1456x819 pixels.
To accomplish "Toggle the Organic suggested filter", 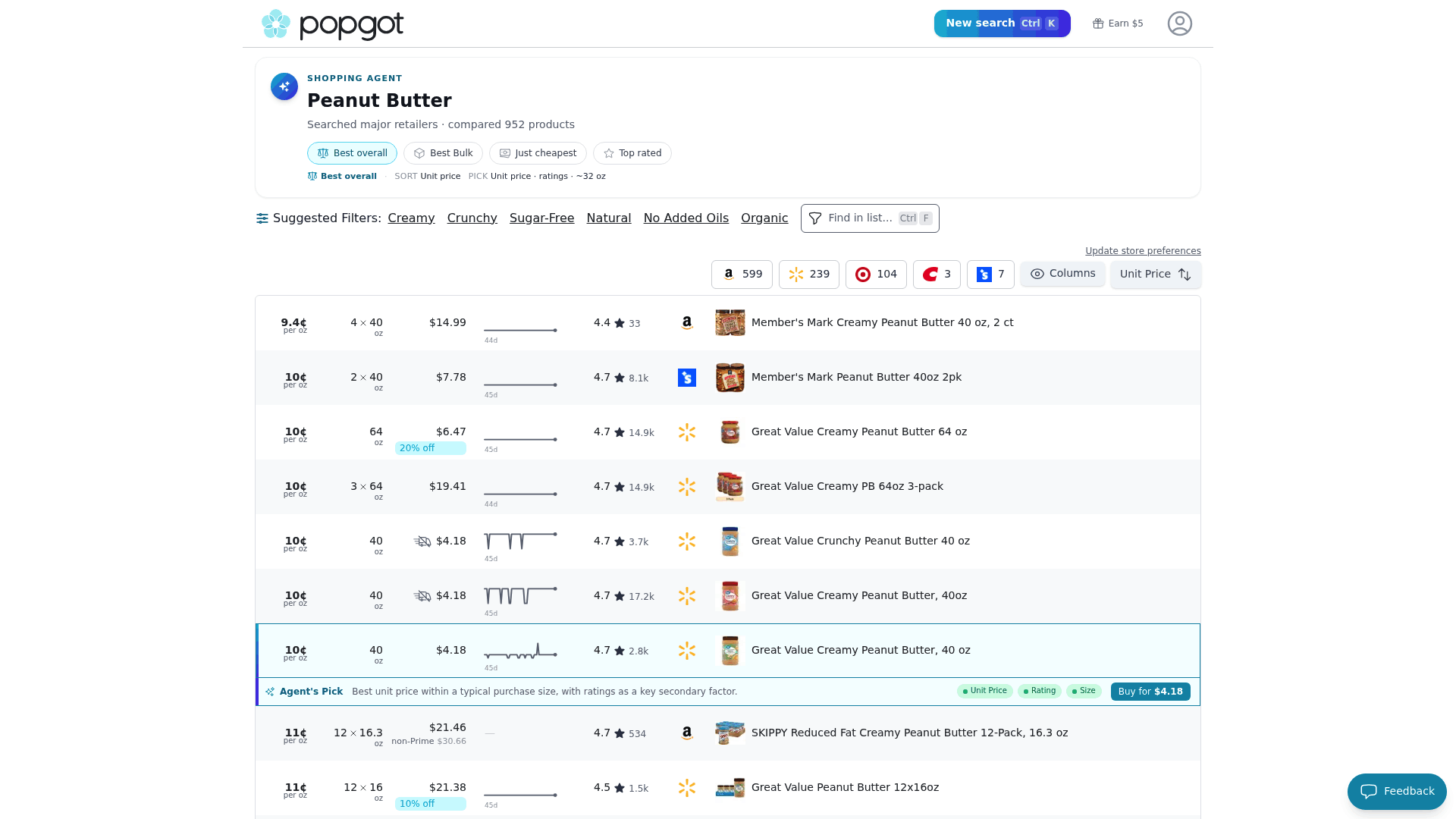I will coord(764,218).
